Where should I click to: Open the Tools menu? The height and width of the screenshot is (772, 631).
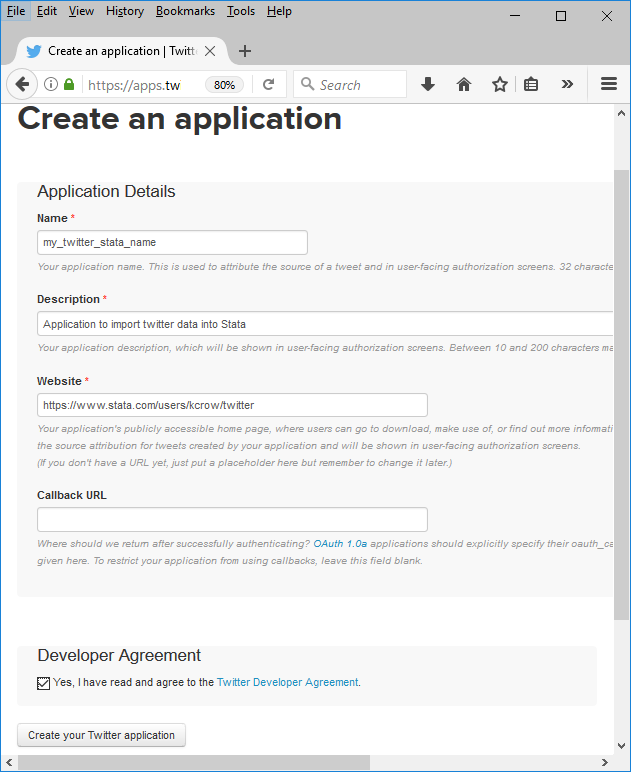(x=241, y=11)
